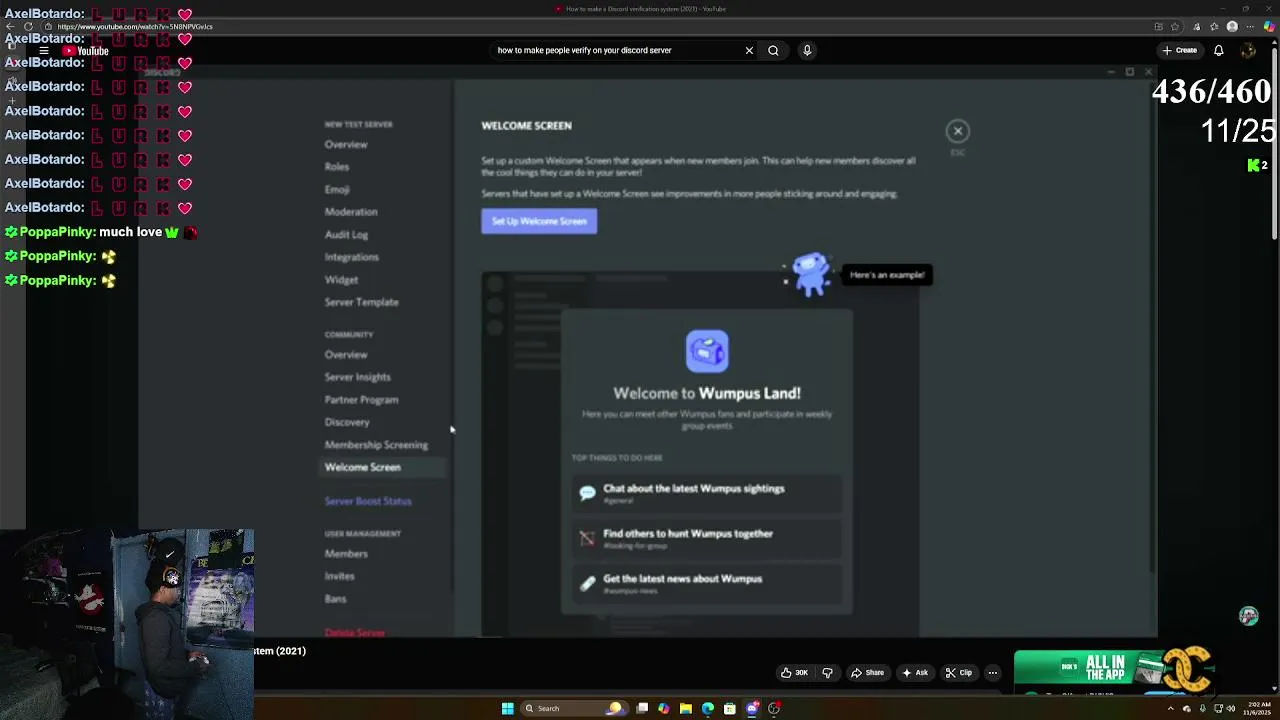
Task: Open Membership Screening
Action: 376,445
